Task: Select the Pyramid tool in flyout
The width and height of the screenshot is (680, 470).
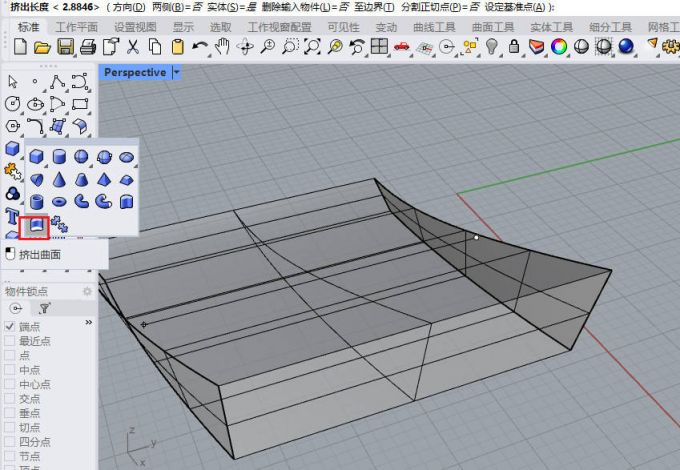Action: (104, 179)
